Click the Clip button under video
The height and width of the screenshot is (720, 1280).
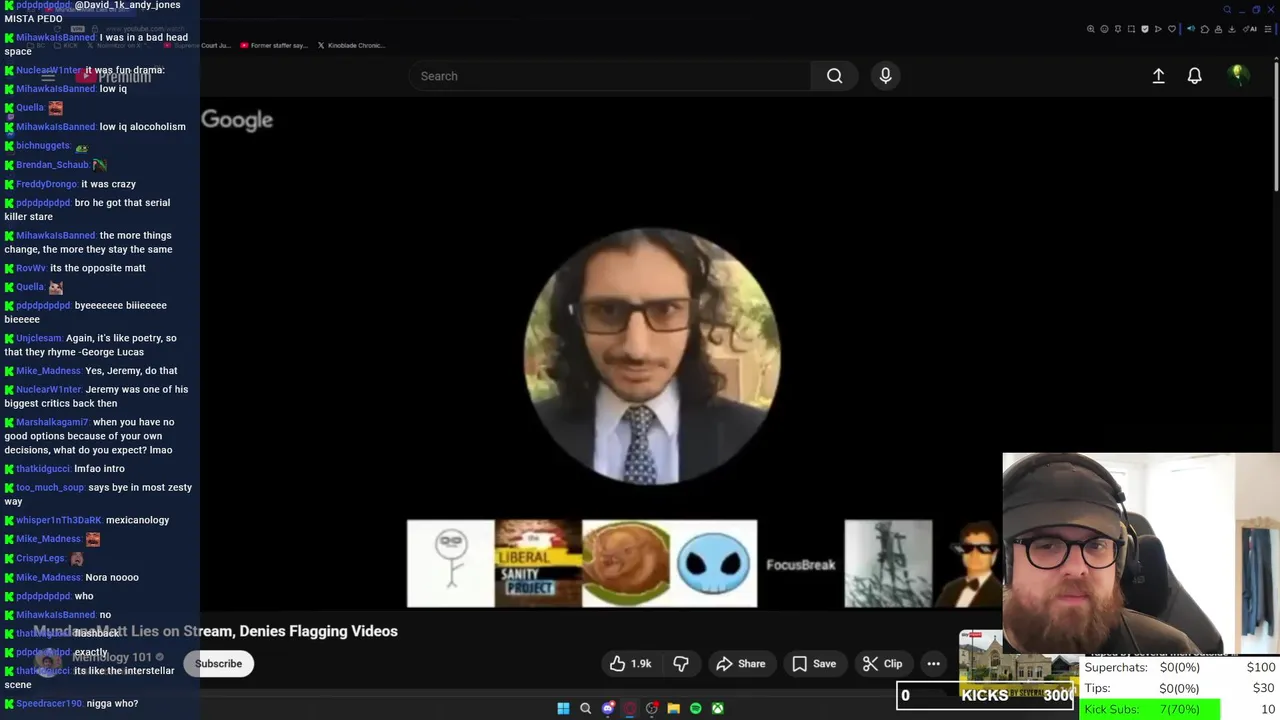click(883, 664)
